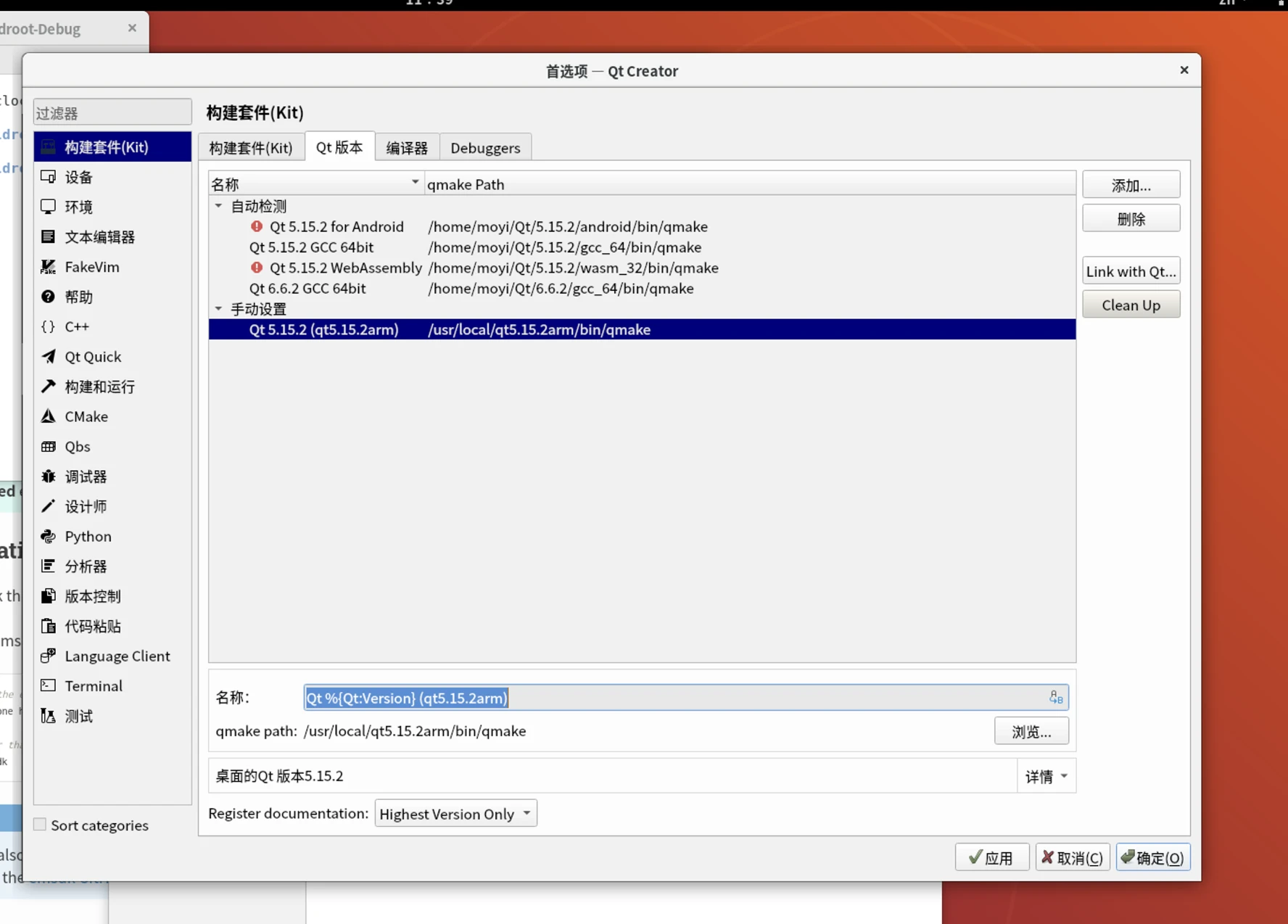
Task: Open the FakeVim settings
Action: click(x=91, y=266)
